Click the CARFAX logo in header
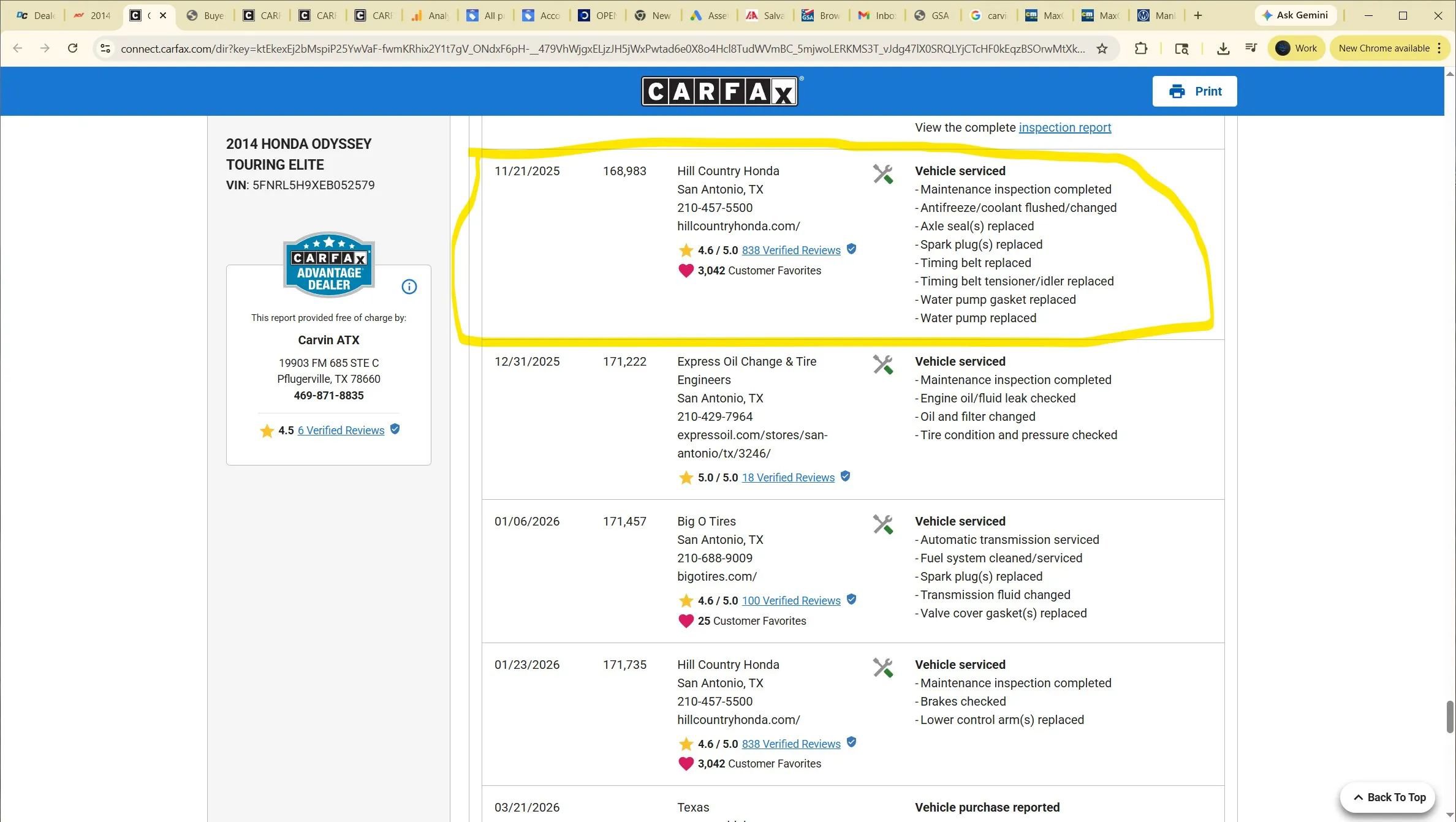 tap(719, 92)
